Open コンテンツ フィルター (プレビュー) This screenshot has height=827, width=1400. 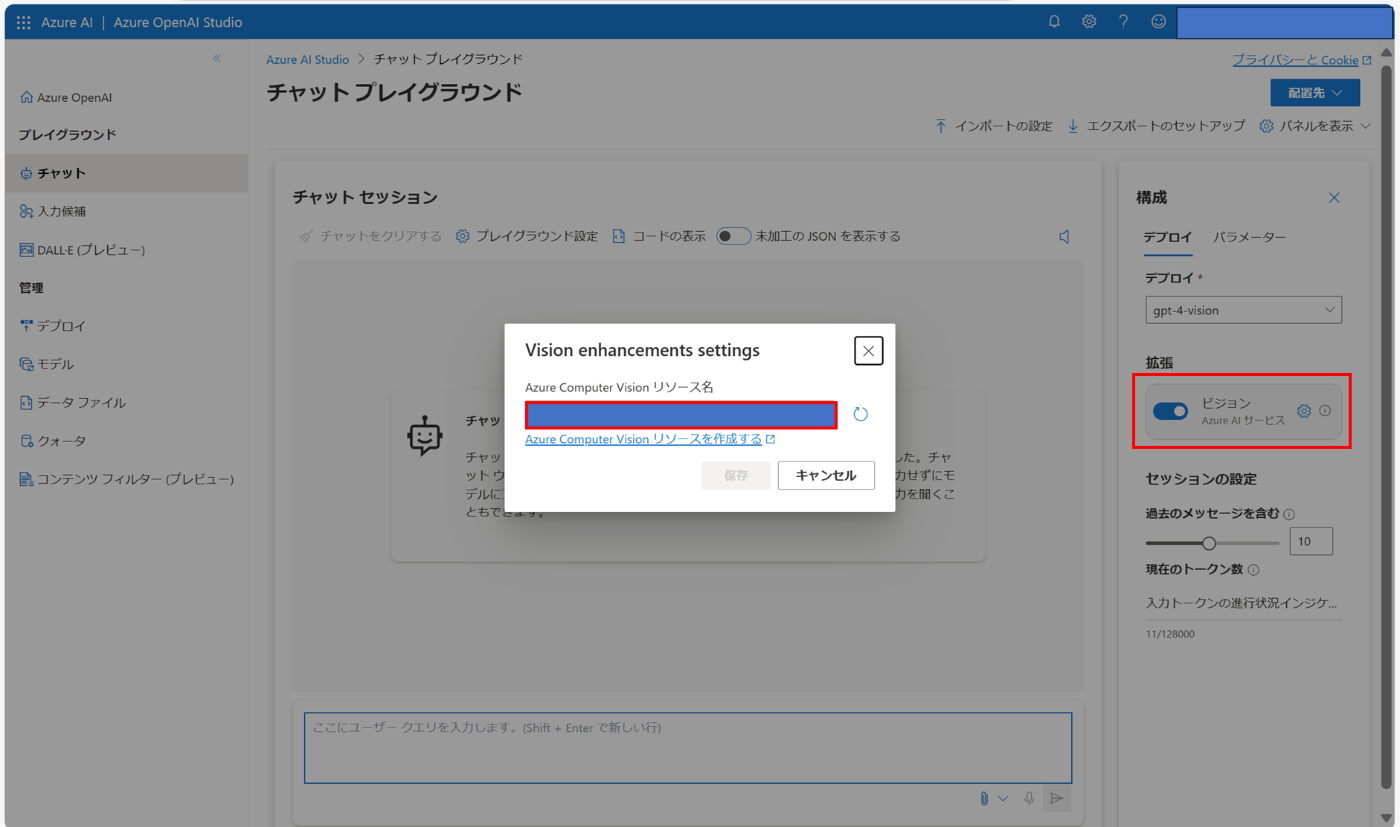coord(126,479)
